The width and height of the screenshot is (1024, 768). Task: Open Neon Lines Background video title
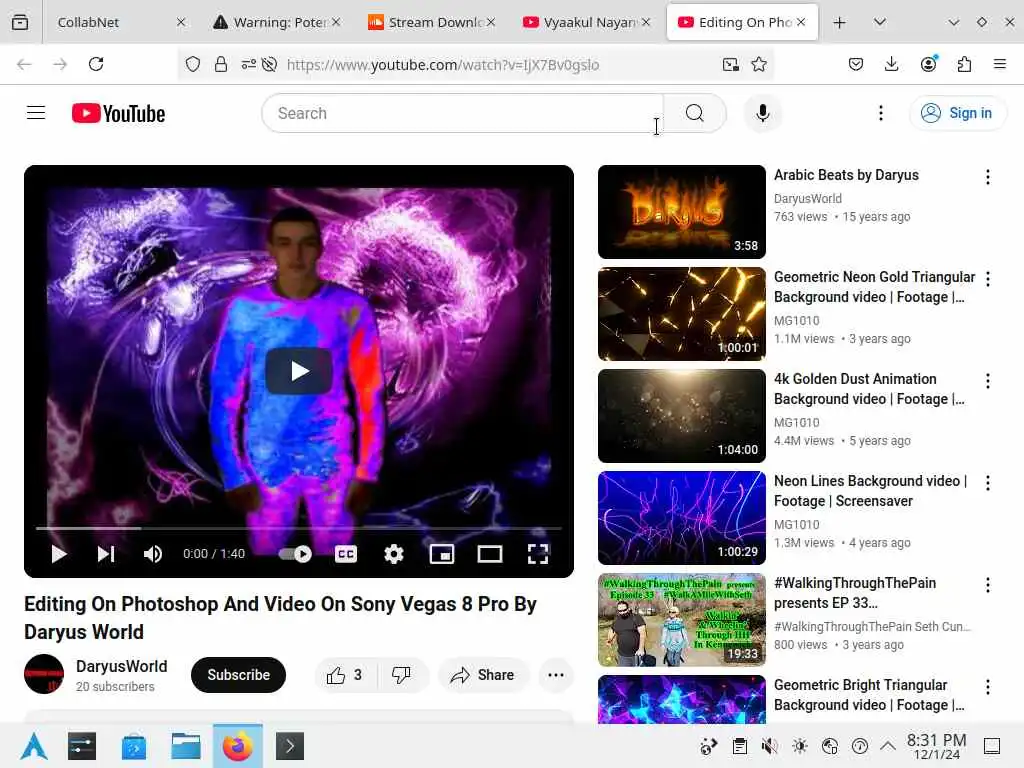point(871,490)
